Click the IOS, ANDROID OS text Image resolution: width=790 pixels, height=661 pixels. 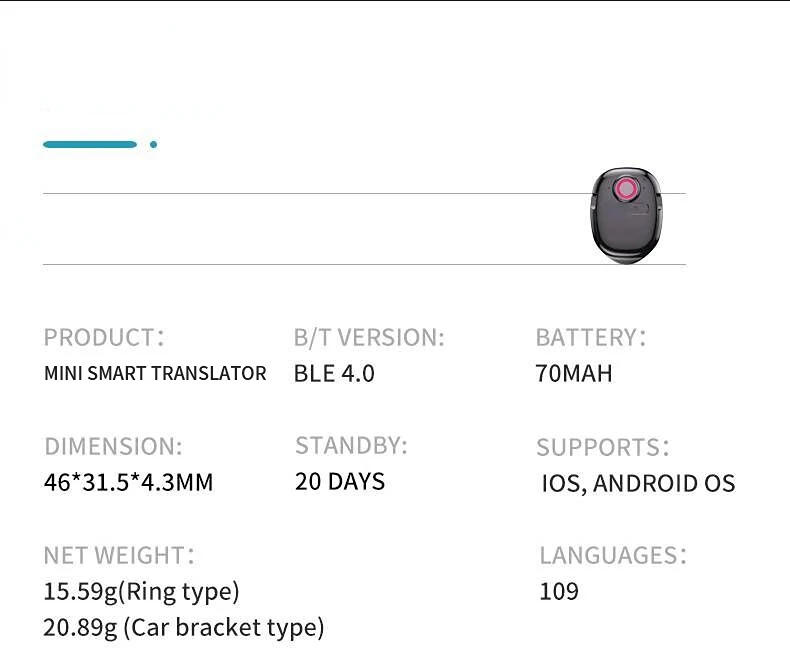coord(638,484)
